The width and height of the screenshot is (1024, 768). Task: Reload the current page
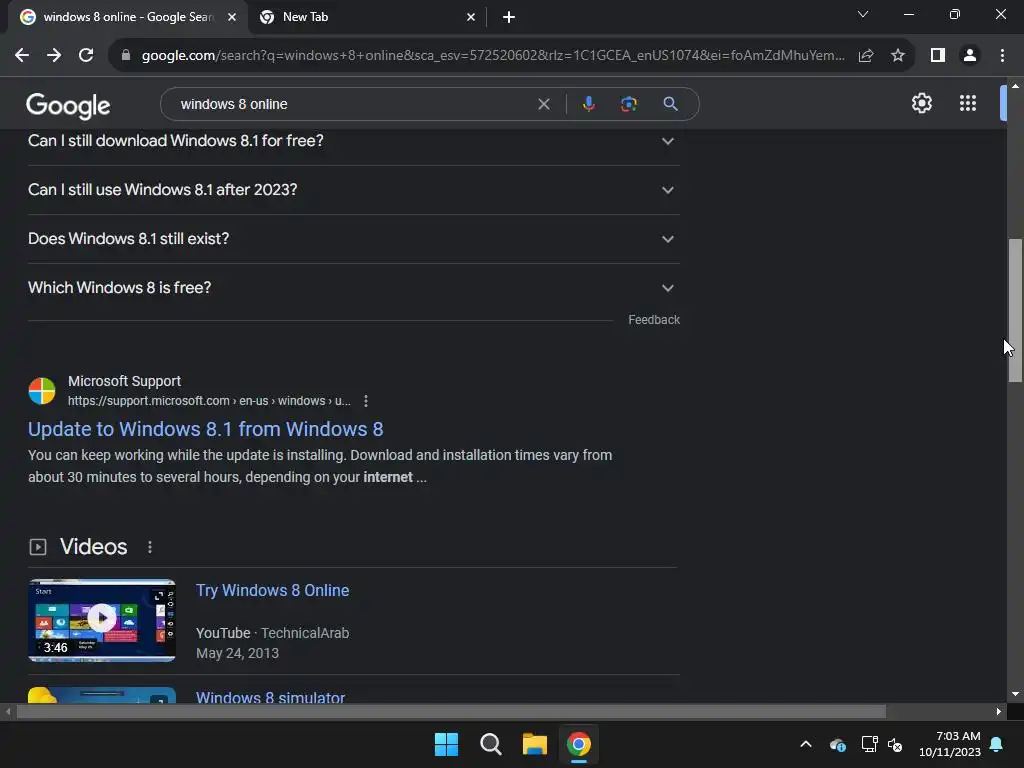pos(86,56)
